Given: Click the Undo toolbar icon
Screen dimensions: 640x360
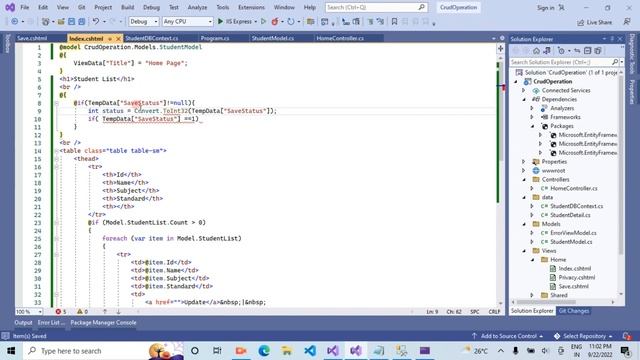Looking at the screenshot, I should [x=96, y=22].
